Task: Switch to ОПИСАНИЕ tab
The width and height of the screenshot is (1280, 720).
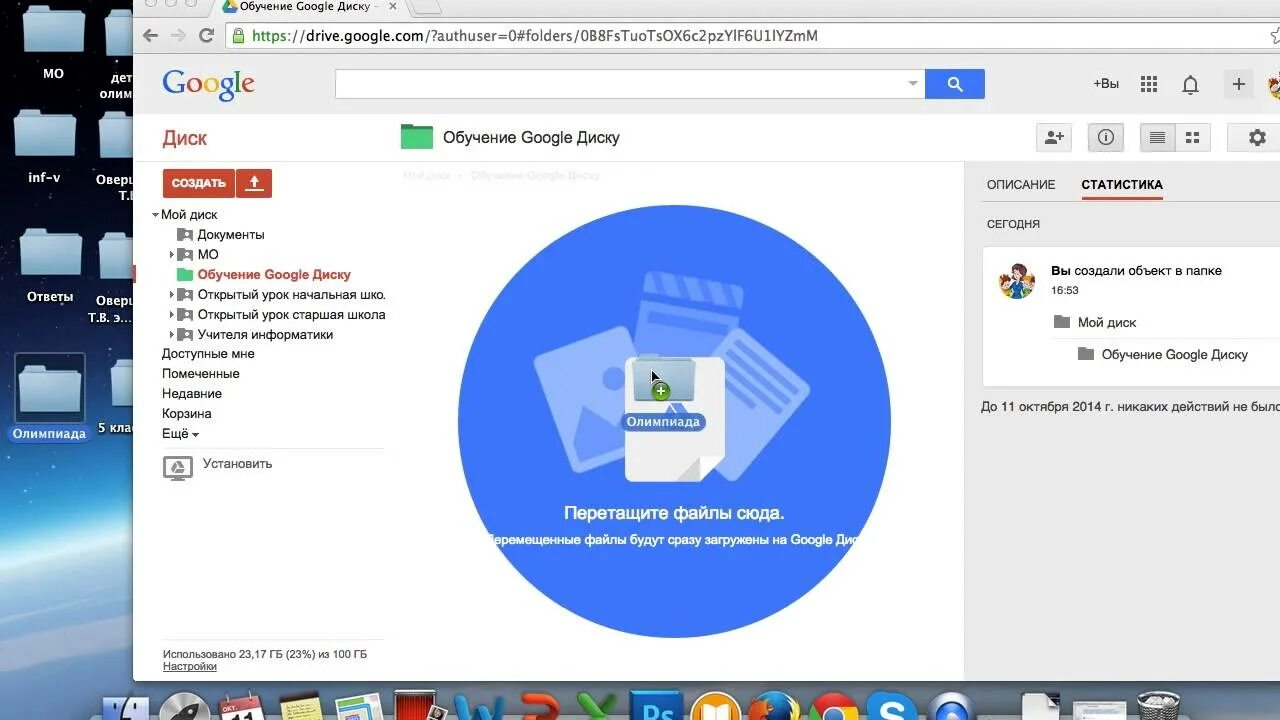Action: coord(1021,185)
